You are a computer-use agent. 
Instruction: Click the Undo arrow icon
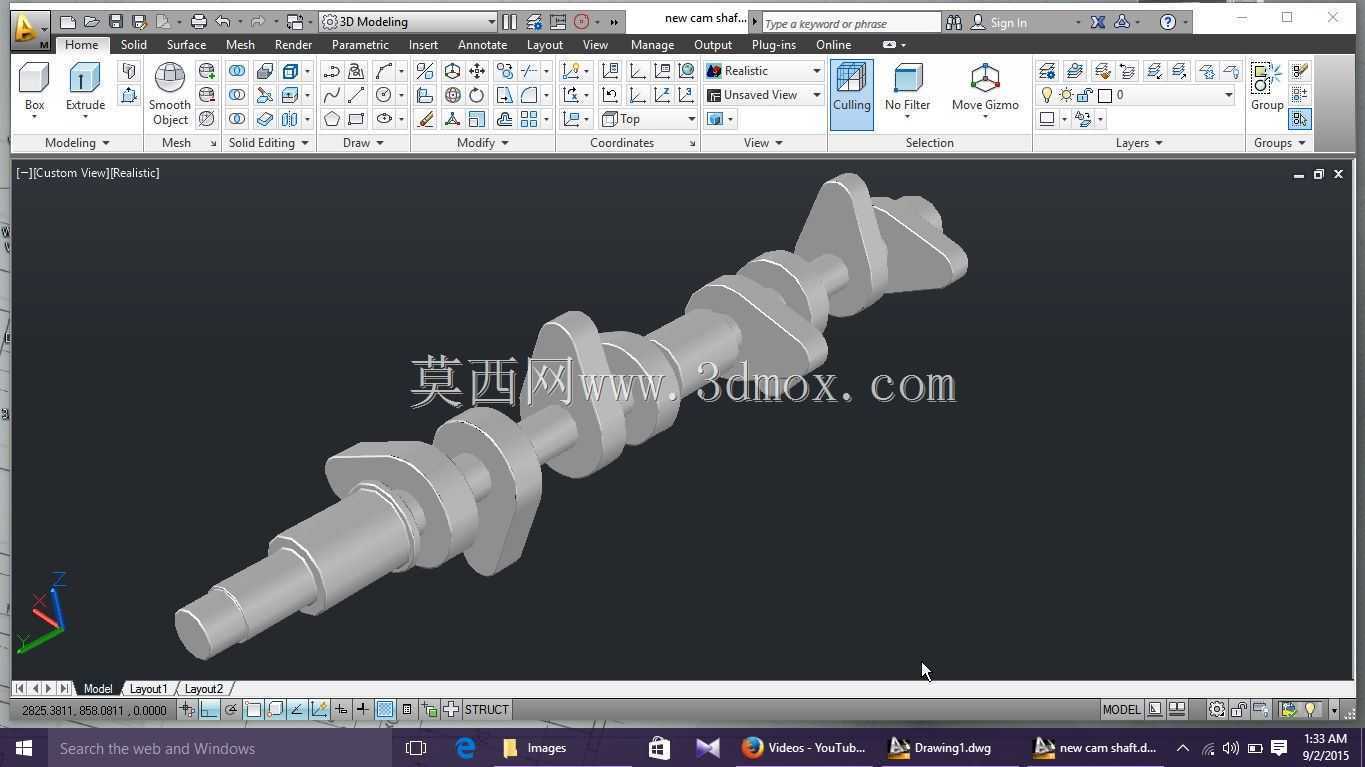pos(223,21)
